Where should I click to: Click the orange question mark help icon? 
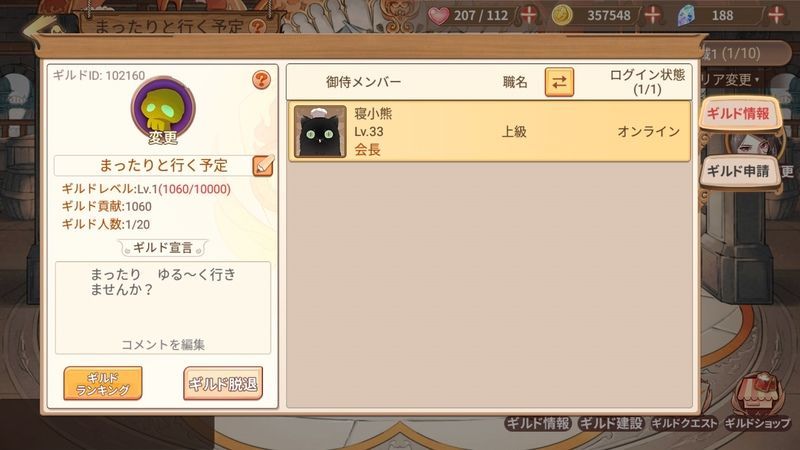(x=261, y=80)
